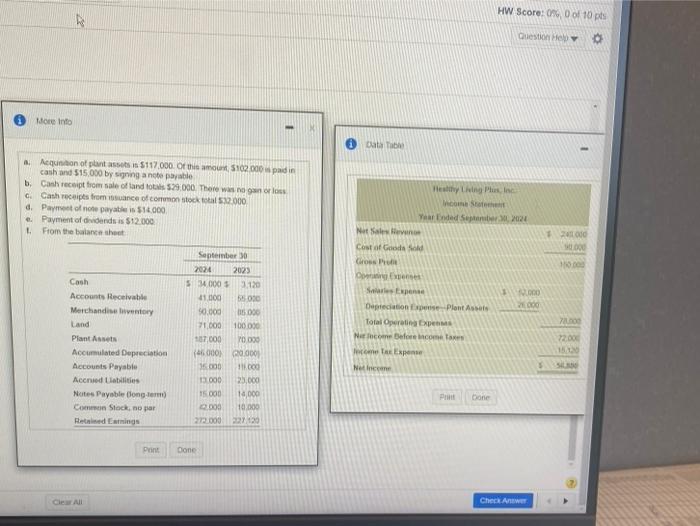700x526 pixels.
Task: Click Income Tax Expense line
Action: [x=388, y=352]
